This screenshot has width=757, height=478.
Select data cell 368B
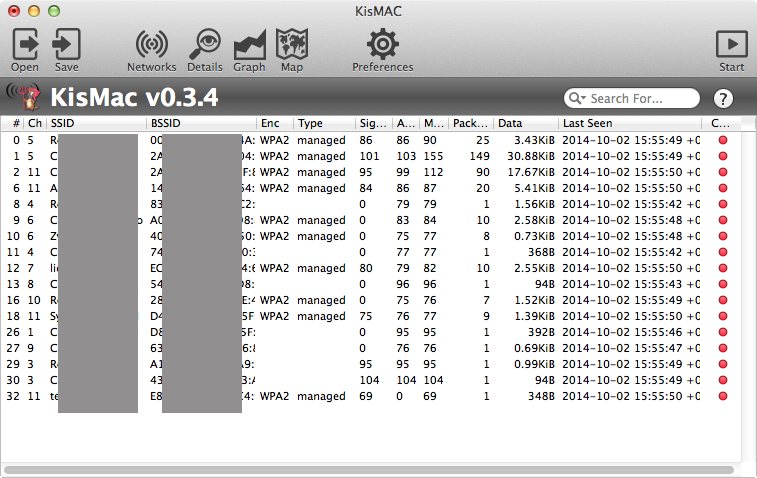(541, 252)
